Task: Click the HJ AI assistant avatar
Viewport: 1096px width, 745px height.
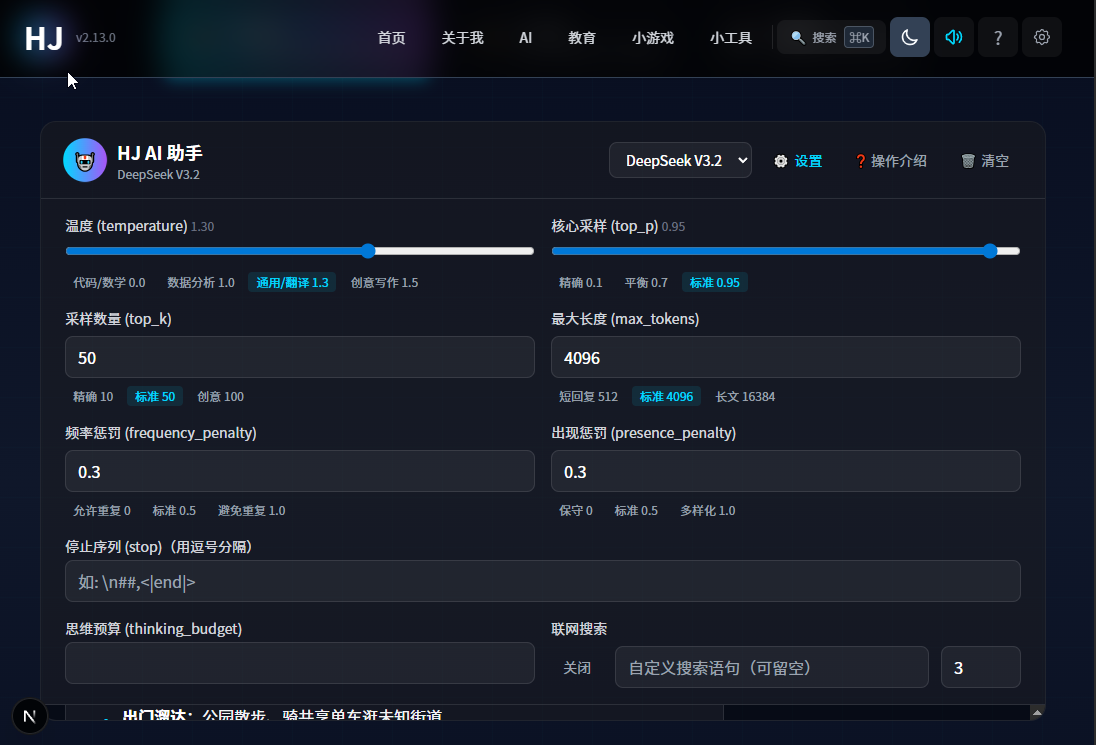Action: pos(85,160)
